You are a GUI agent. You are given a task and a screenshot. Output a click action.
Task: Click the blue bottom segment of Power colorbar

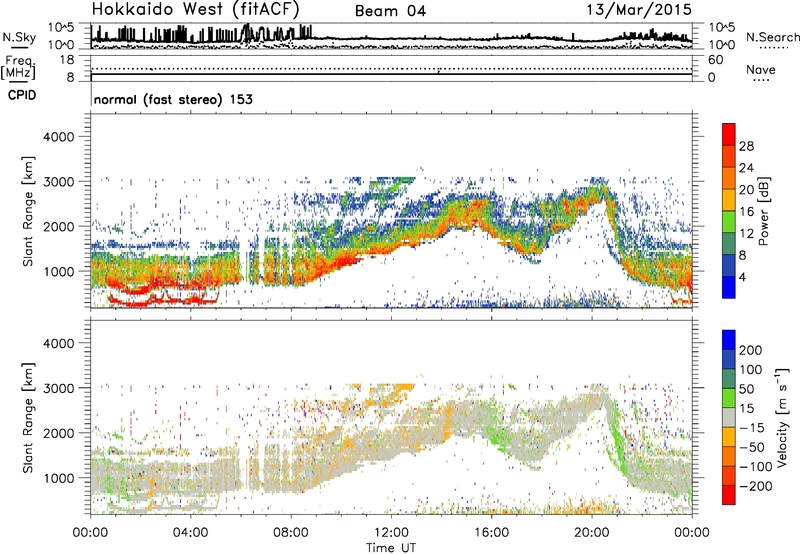pyautogui.click(x=729, y=287)
